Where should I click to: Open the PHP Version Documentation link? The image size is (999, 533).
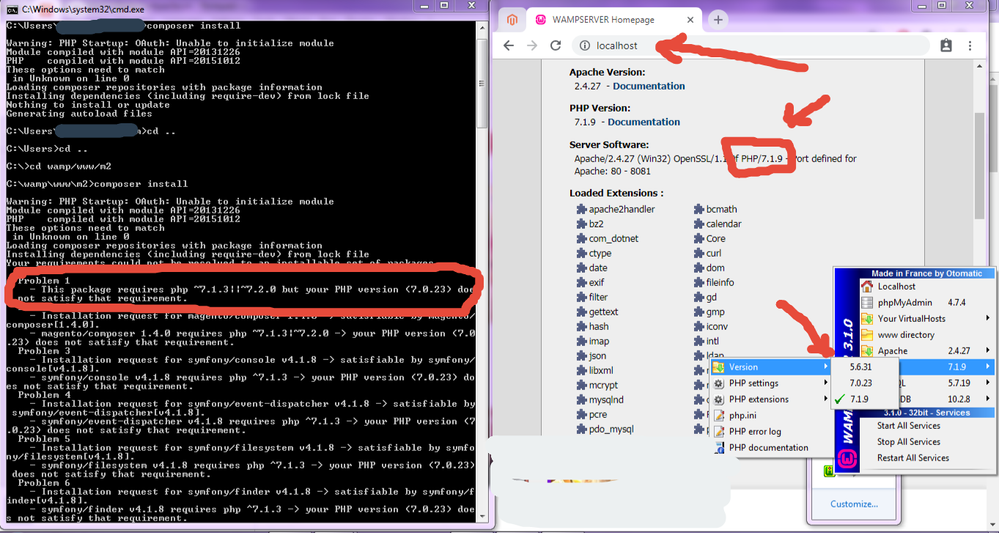coord(643,122)
